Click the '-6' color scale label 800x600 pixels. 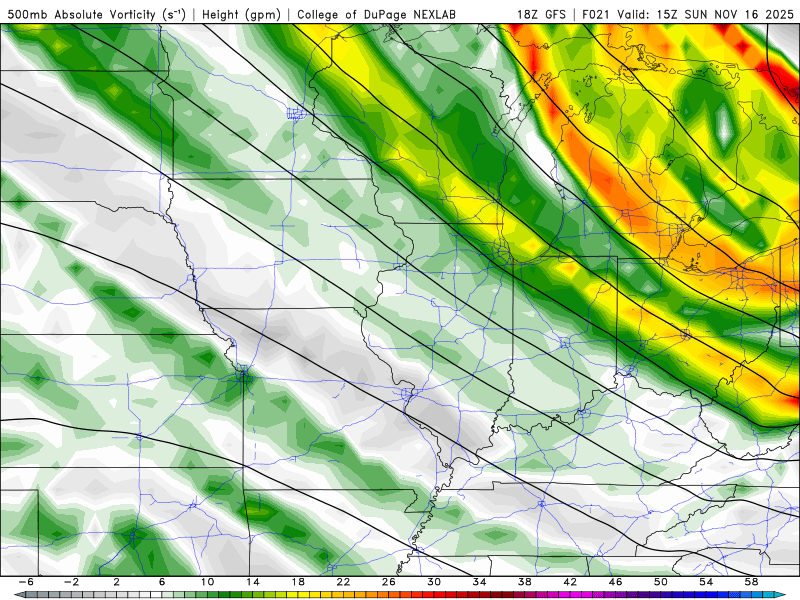pyautogui.click(x=26, y=582)
